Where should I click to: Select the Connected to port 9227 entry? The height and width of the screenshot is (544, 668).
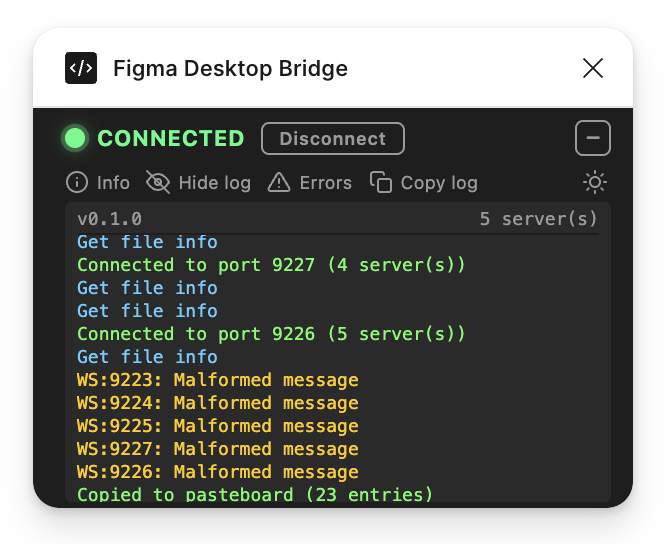click(271, 265)
